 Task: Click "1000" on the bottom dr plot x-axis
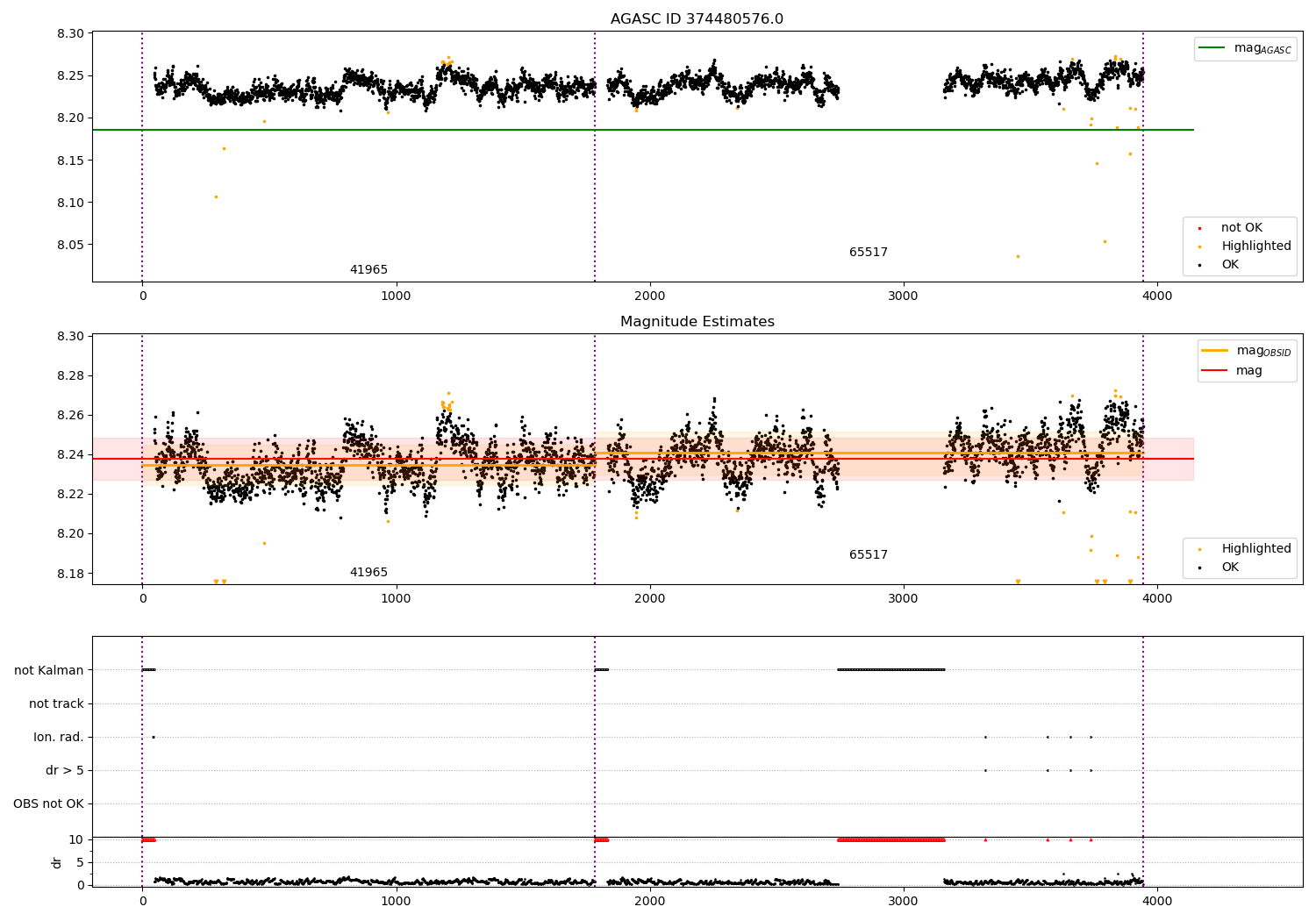tap(397, 902)
